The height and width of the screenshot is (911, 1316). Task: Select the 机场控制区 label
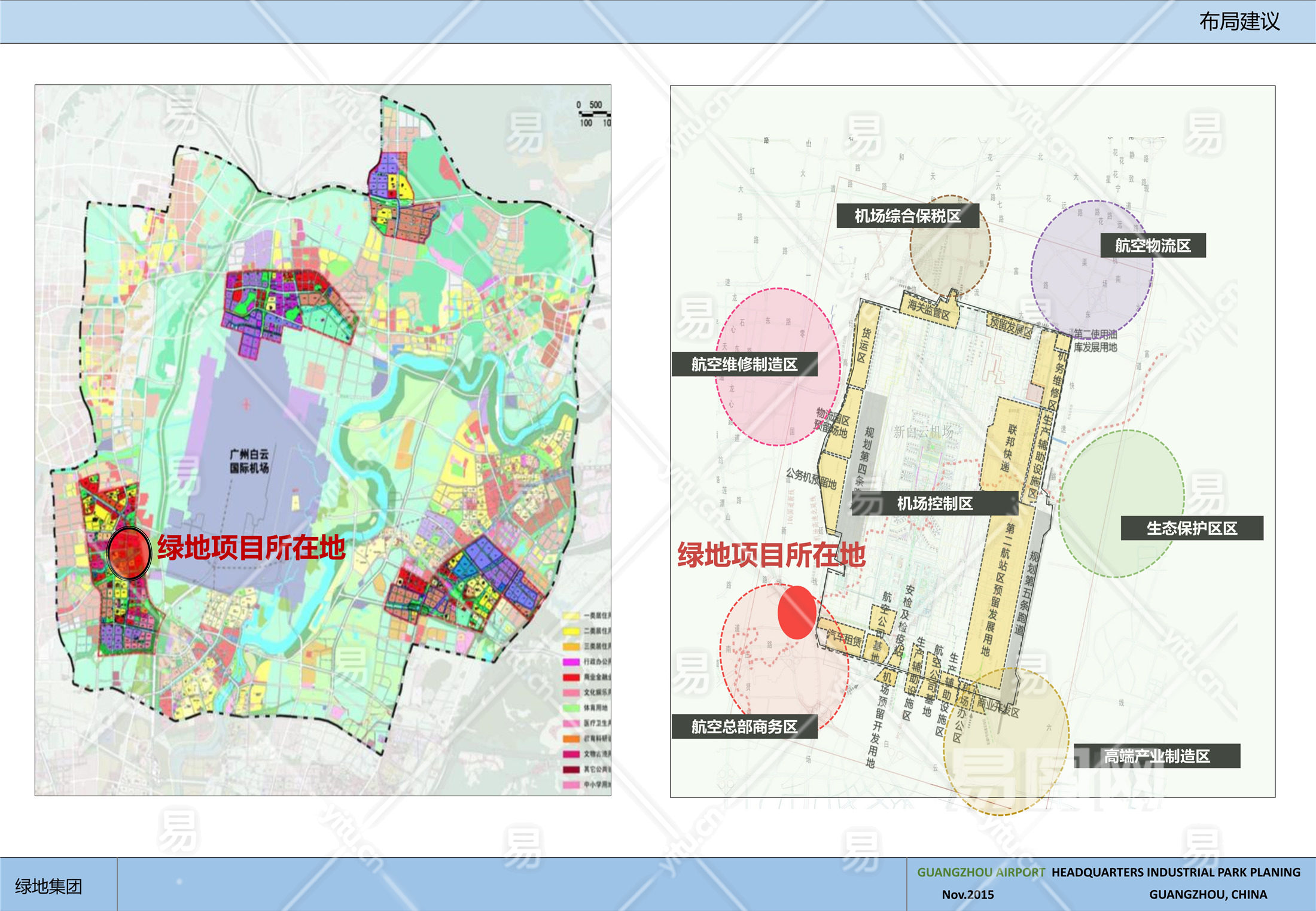(x=934, y=504)
